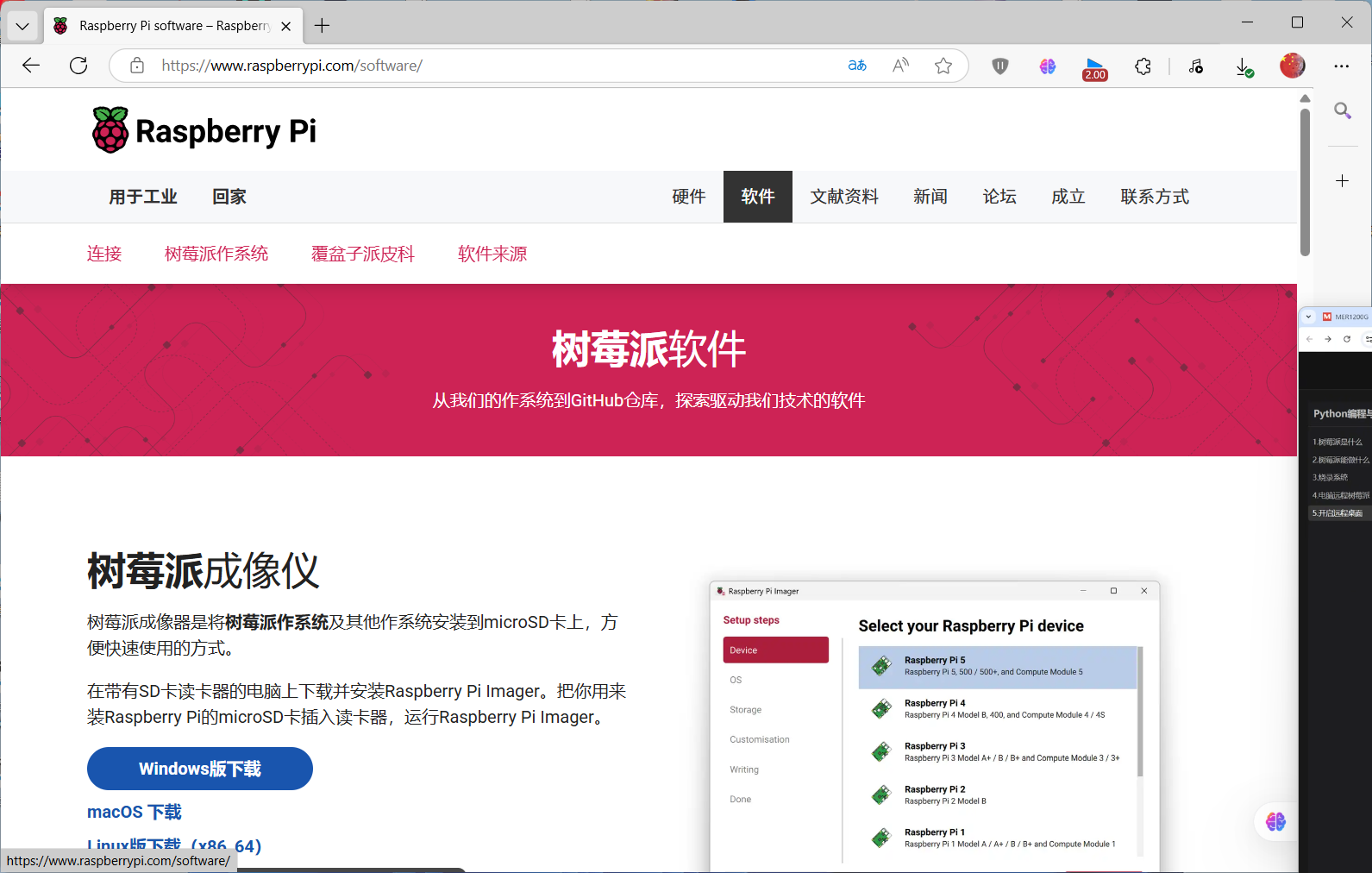Open the 成立 menu item

click(1068, 197)
